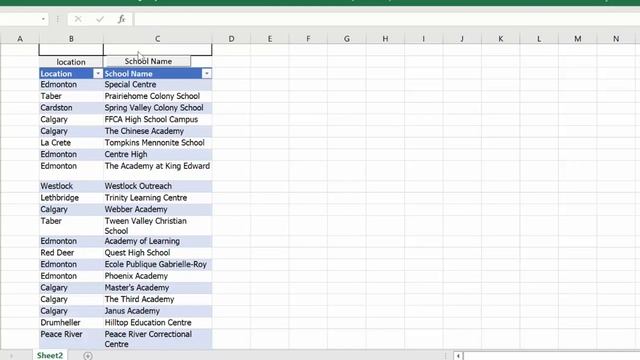Select column F header
Image resolution: width=640 pixels, height=360 pixels.
pyautogui.click(x=308, y=39)
